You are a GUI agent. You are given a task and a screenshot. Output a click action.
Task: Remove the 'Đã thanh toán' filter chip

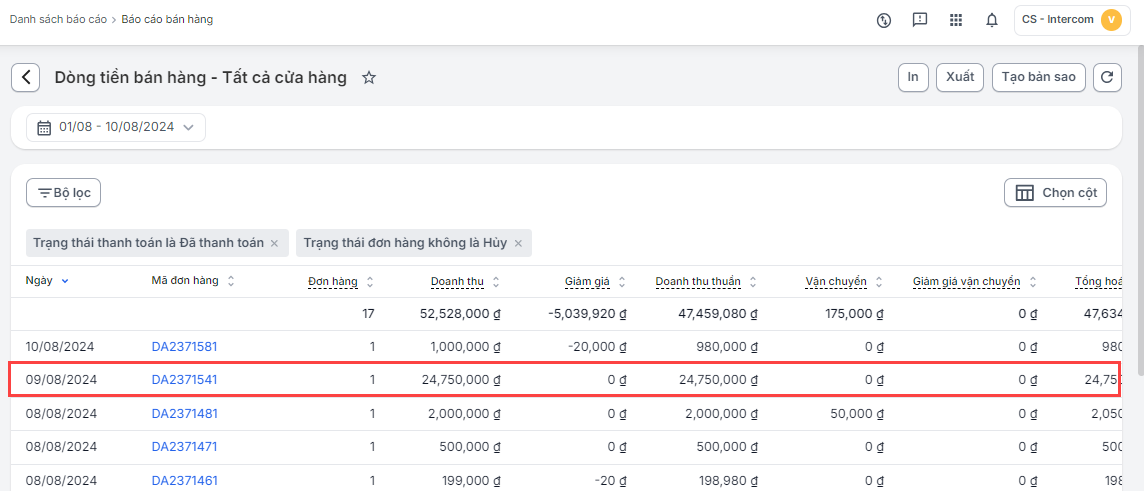(274, 243)
